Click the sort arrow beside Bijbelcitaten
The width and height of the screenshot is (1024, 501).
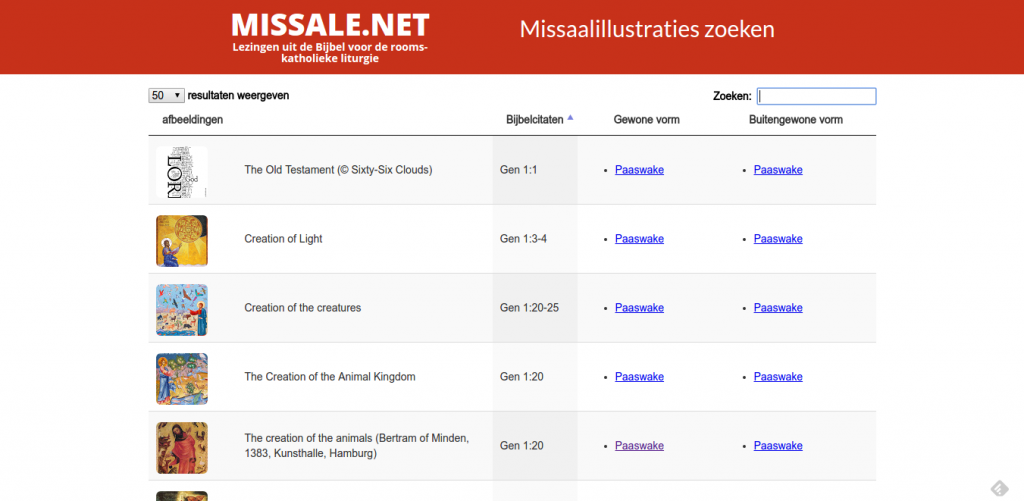tap(570, 118)
